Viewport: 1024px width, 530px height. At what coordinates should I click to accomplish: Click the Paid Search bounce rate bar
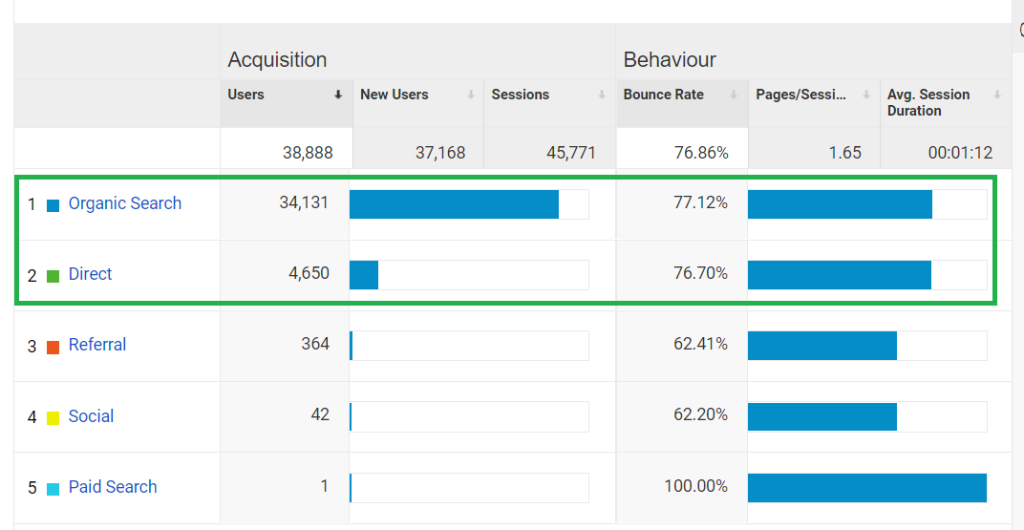tap(867, 487)
